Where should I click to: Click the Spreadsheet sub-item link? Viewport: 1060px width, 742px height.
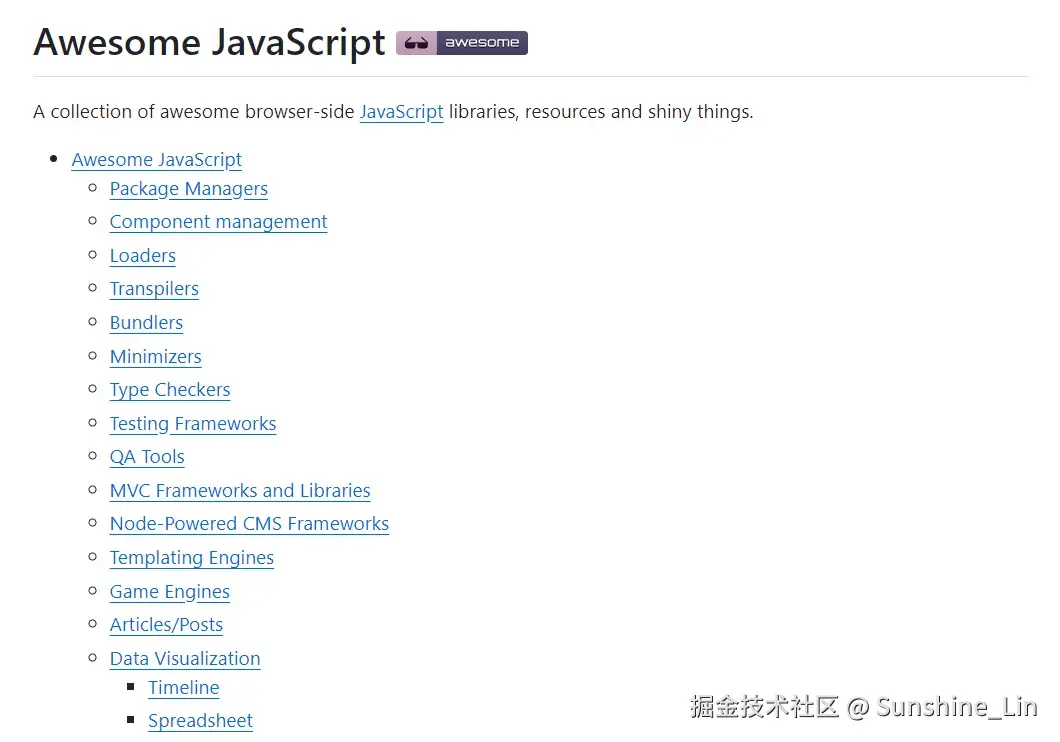point(200,721)
